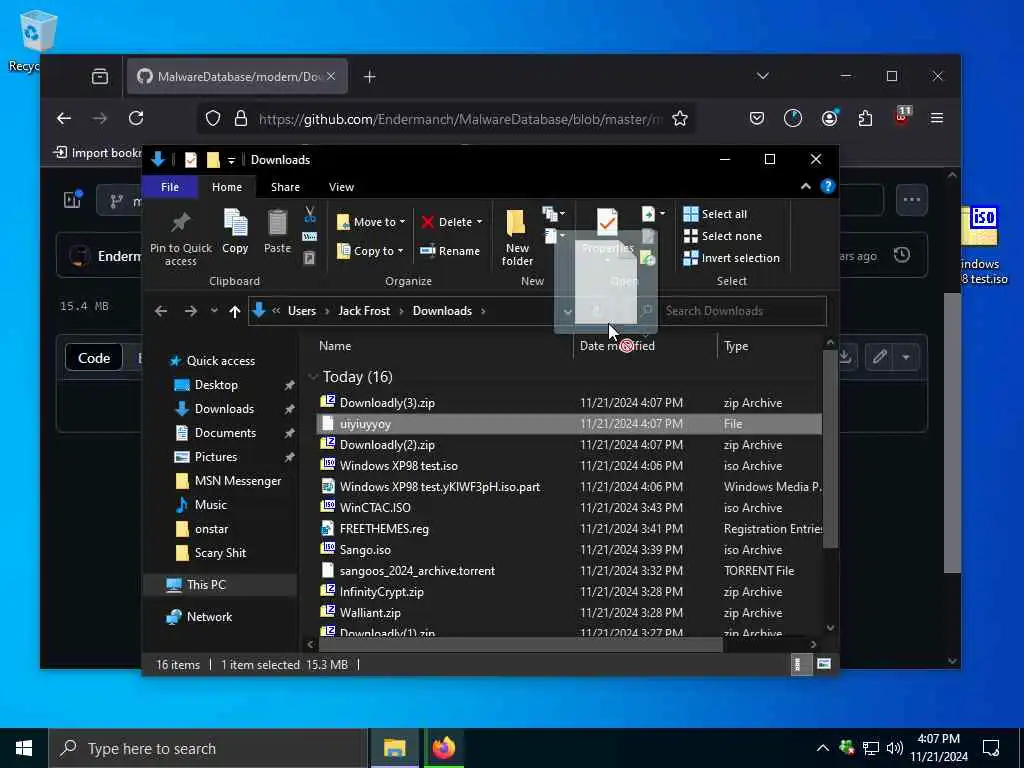Click Rename in the Organize group
1024x768 pixels.
coord(450,251)
